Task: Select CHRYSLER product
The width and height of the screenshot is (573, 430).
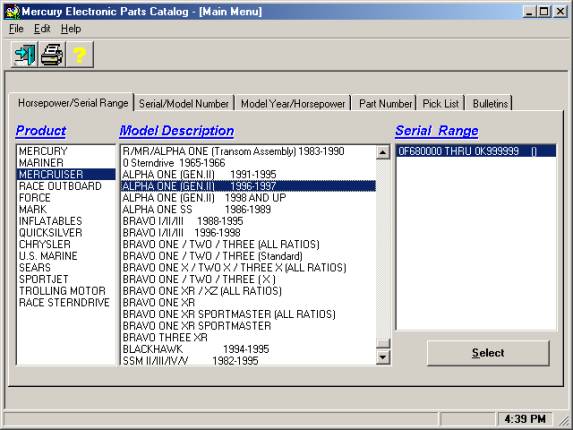Action: pos(66,244)
